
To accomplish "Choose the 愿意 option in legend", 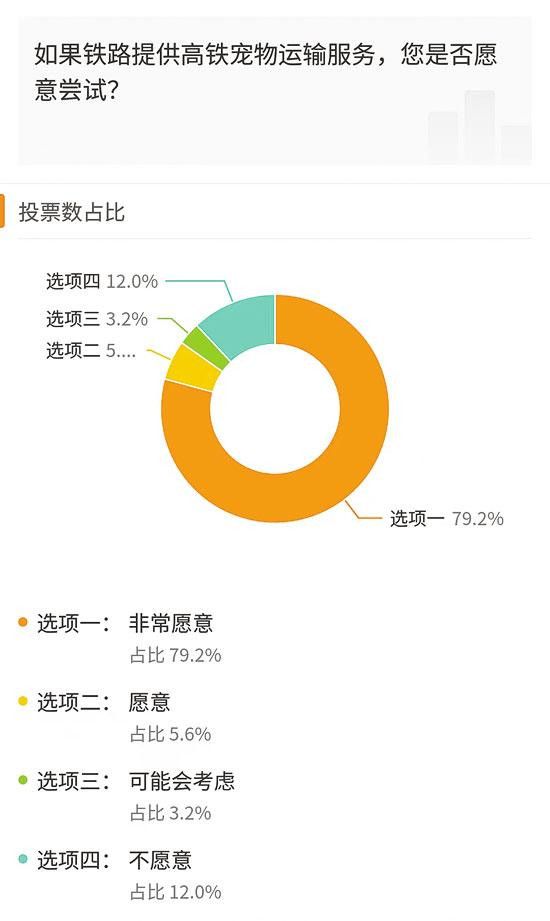I will point(149,702).
